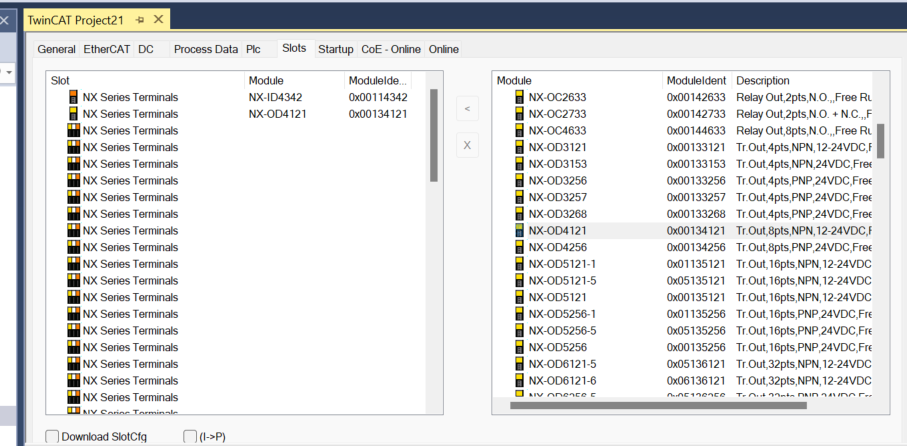Screen dimensions: 907x446
Task: Click the NX-OD3257 module icon
Action: pos(519,197)
